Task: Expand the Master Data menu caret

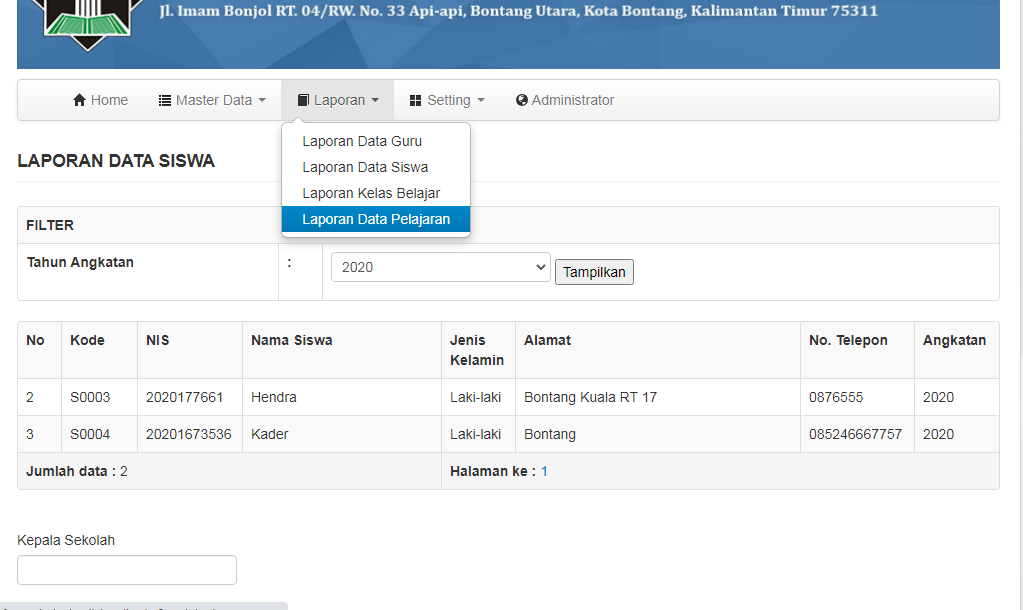Action: [x=262, y=100]
